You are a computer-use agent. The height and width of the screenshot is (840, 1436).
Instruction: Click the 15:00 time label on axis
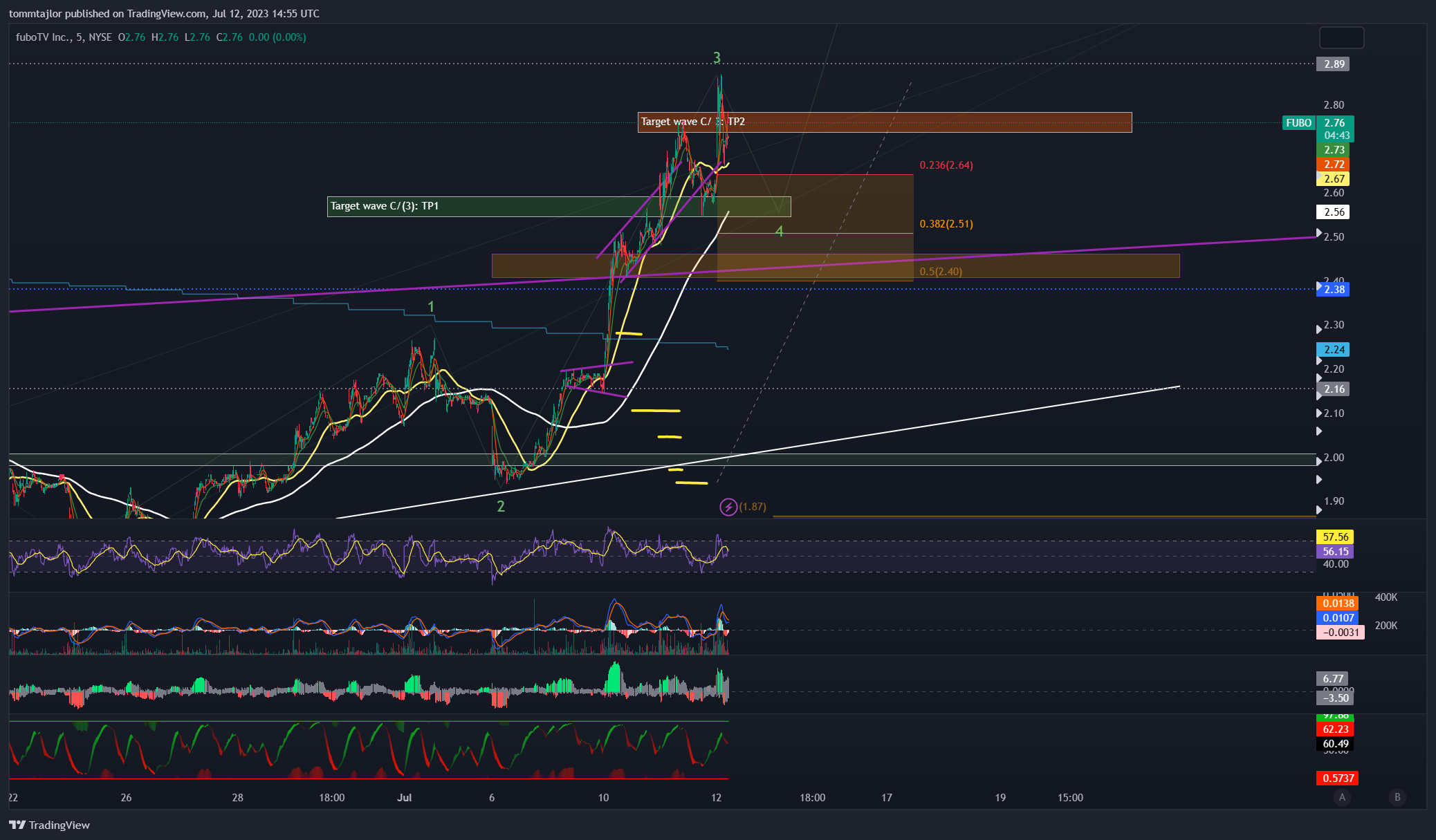click(x=1070, y=798)
